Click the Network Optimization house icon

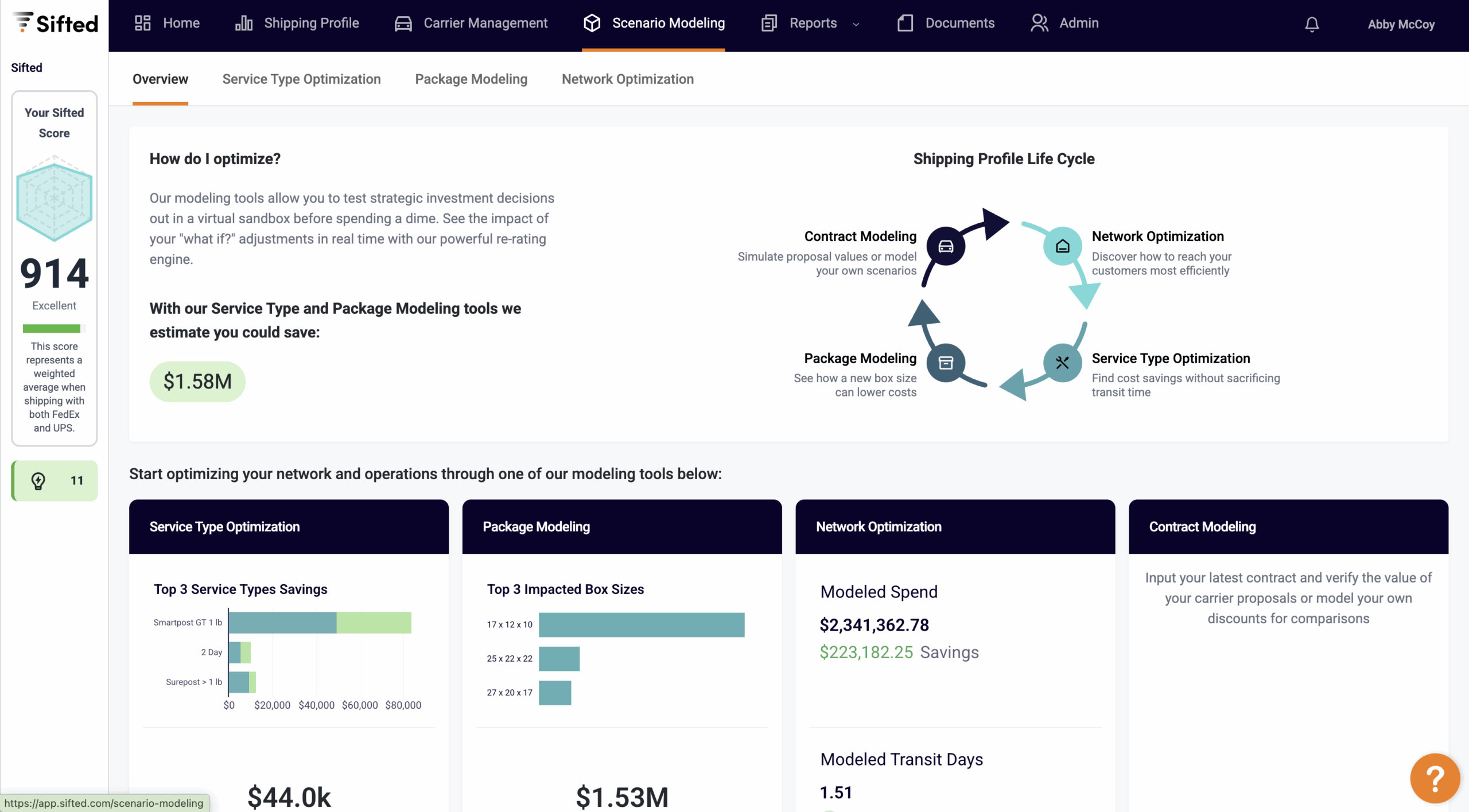(1062, 246)
